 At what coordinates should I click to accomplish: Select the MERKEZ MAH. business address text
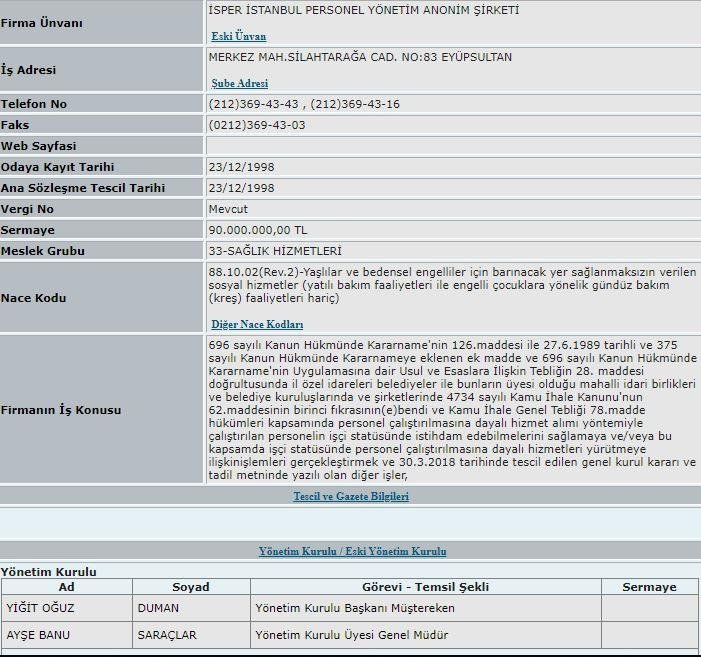359,57
